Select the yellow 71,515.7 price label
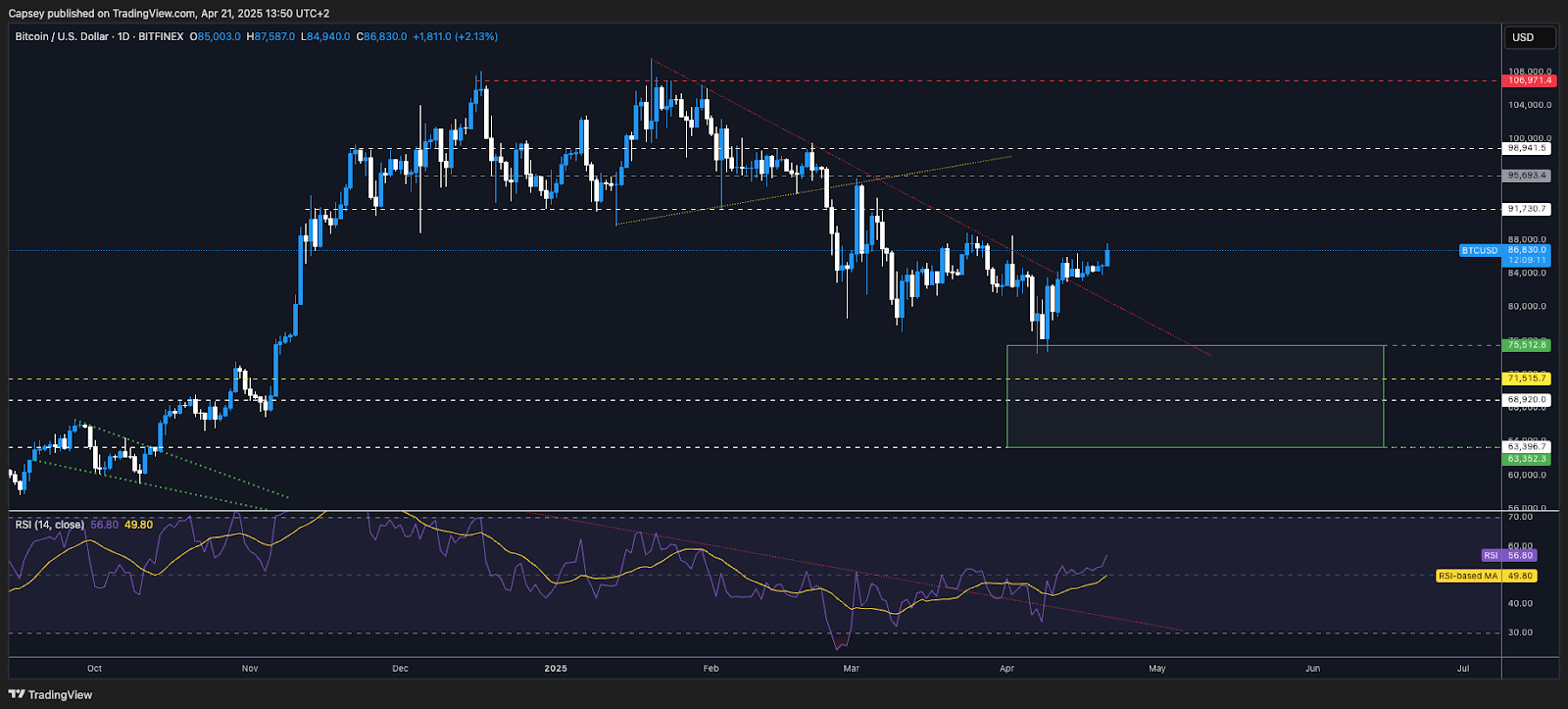The image size is (1568, 709). tap(1527, 379)
